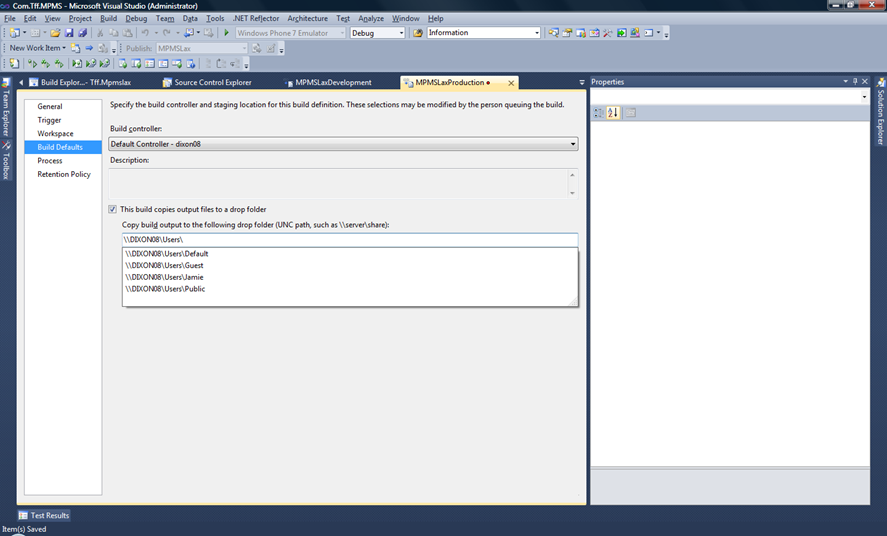Choose \\DIXON08\Users\Public suggestion
Image resolution: width=887 pixels, height=536 pixels.
tap(165, 289)
